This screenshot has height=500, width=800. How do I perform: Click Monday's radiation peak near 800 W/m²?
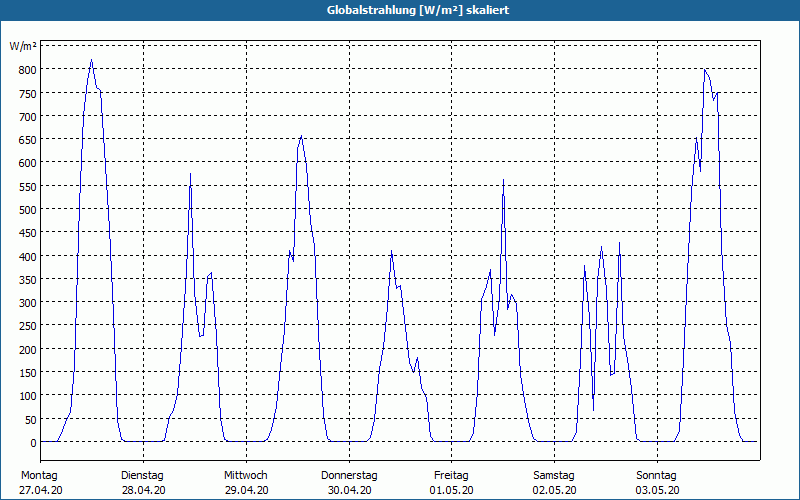[x=91, y=60]
